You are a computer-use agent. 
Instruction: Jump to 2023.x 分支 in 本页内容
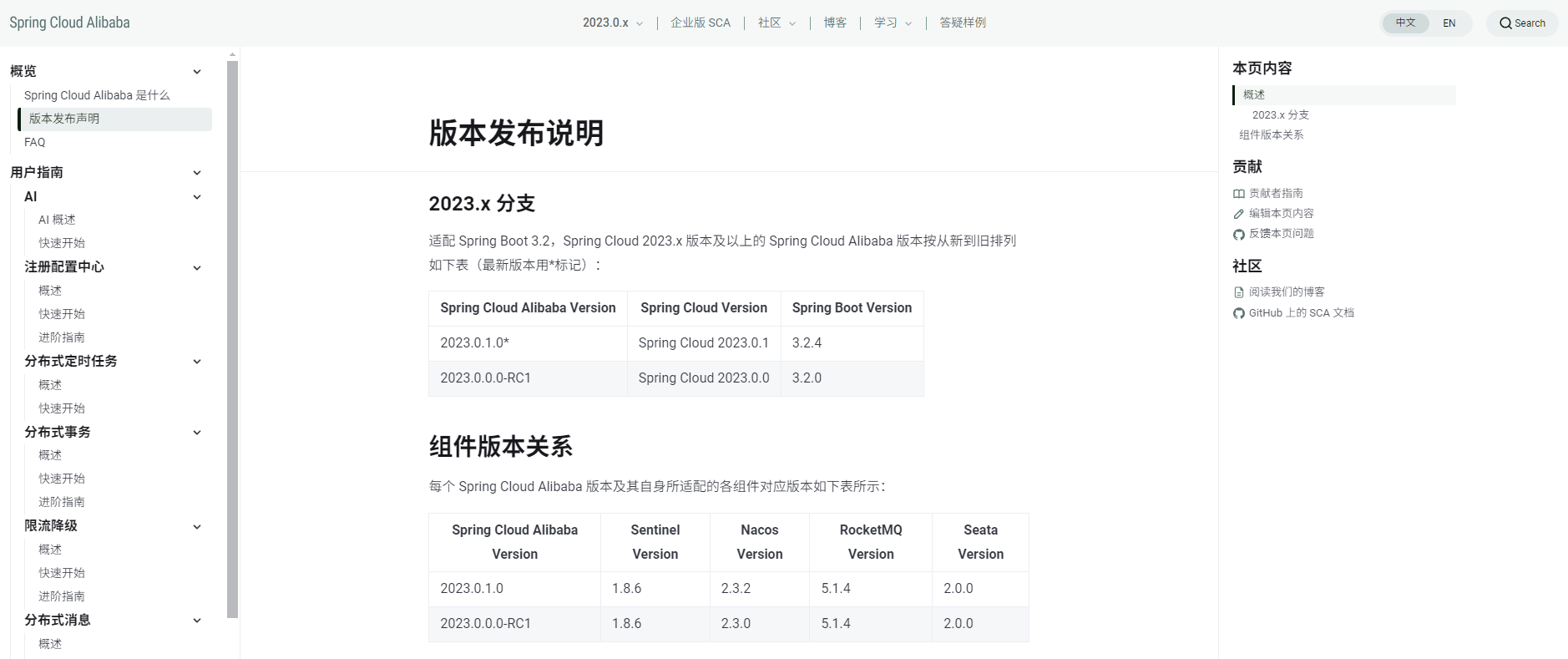(1281, 115)
